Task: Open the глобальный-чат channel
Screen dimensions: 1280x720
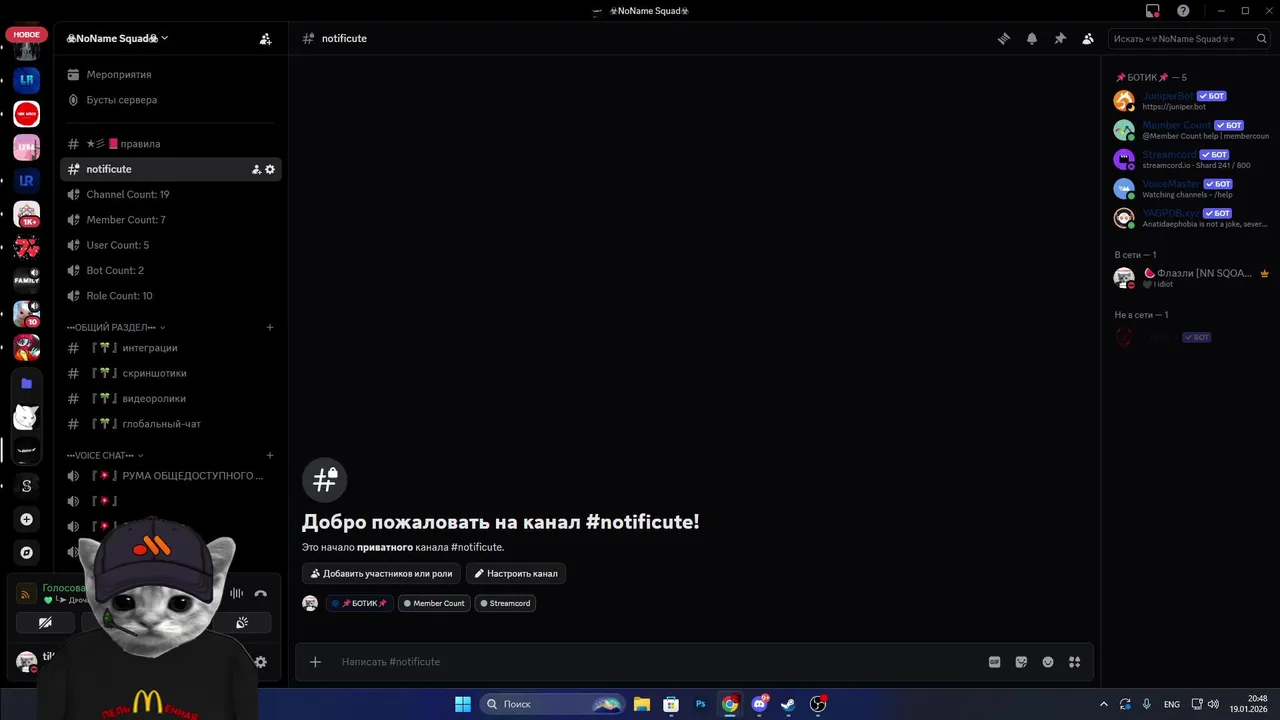Action: point(170,424)
